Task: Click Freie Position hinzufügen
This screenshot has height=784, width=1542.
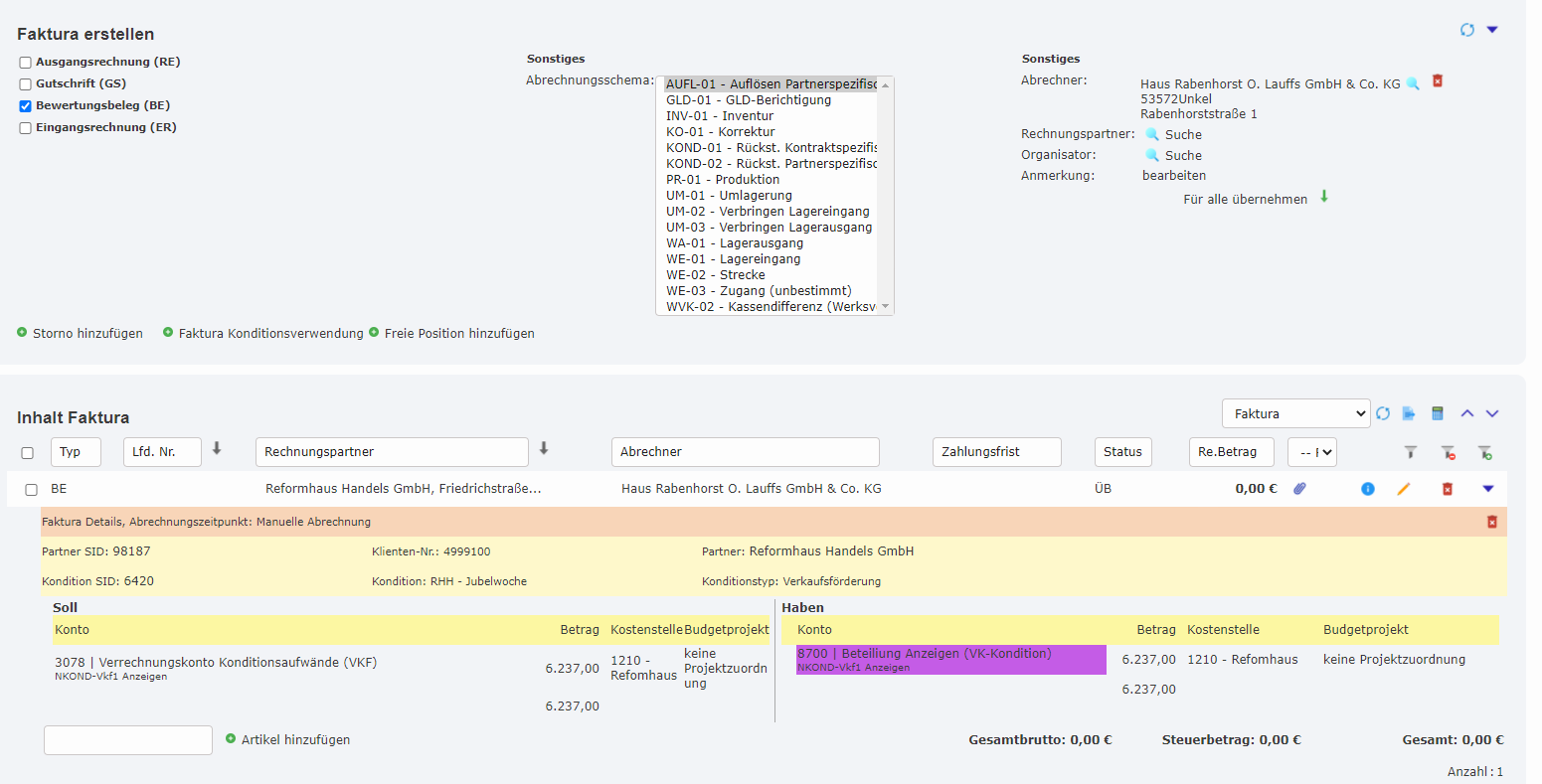Action: [459, 334]
